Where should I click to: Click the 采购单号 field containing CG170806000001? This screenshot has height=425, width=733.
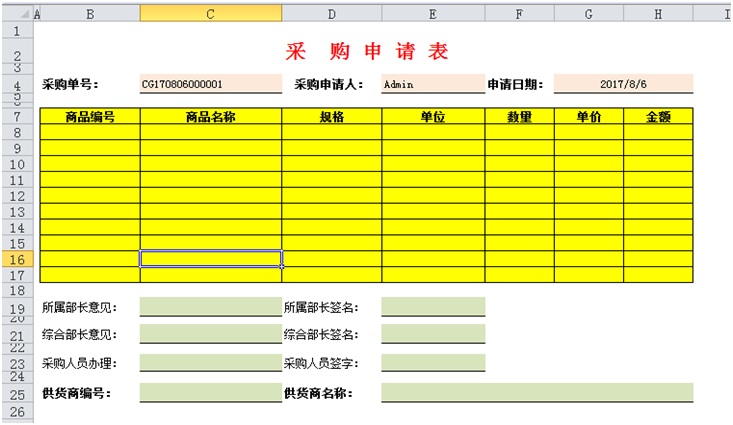(210, 85)
